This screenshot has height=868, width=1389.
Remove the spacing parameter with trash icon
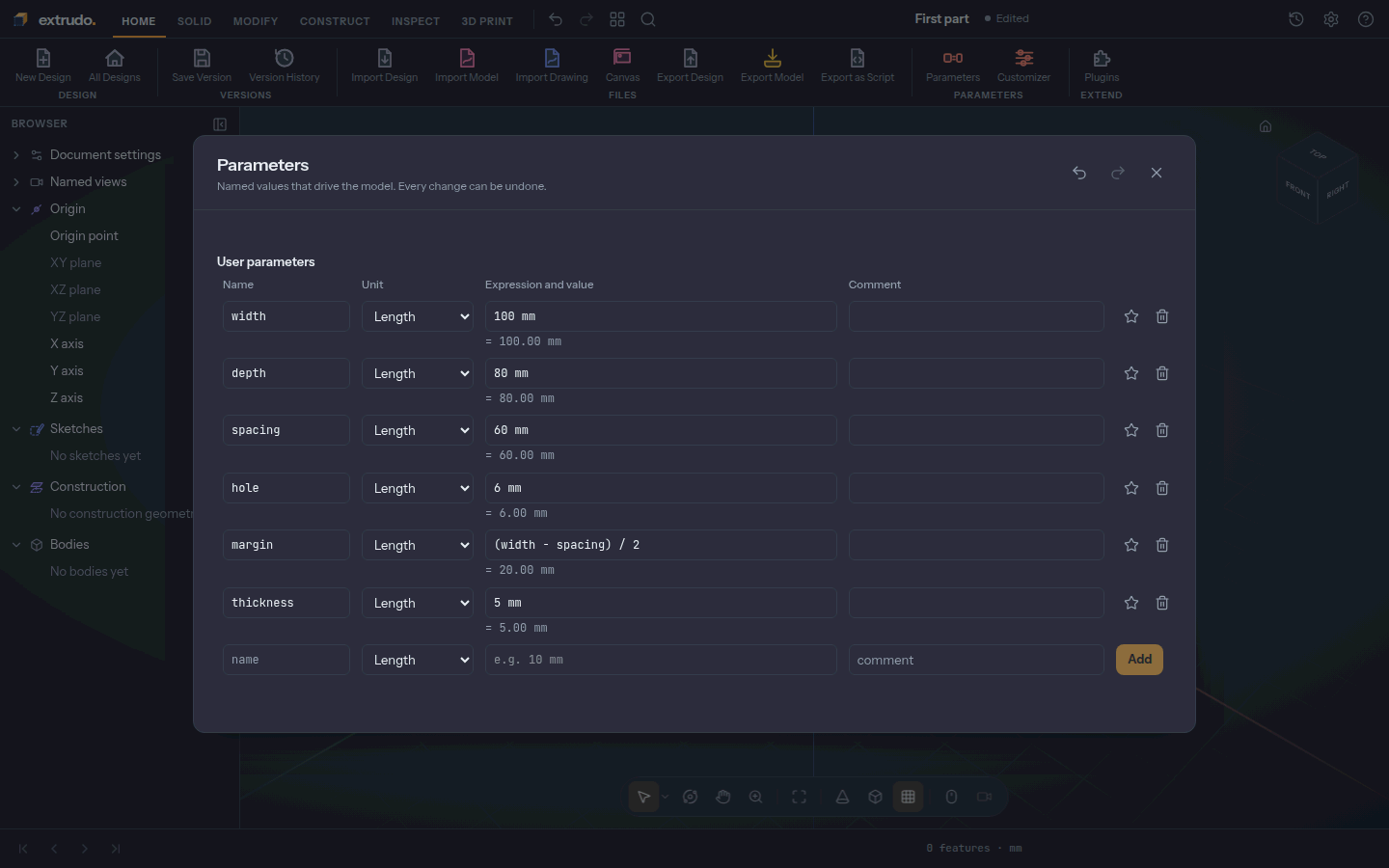[1162, 430]
